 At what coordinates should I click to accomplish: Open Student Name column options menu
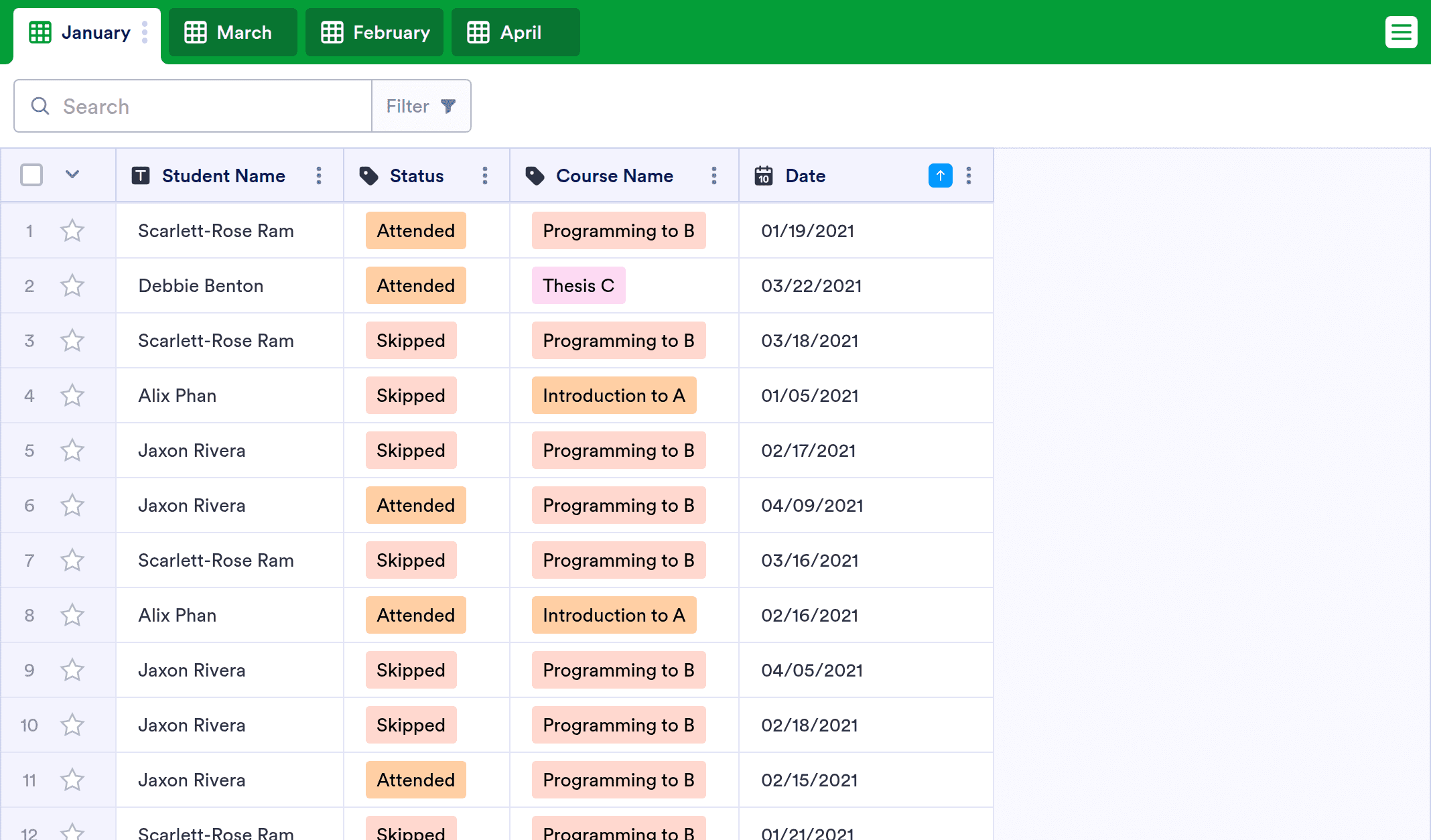(x=319, y=176)
